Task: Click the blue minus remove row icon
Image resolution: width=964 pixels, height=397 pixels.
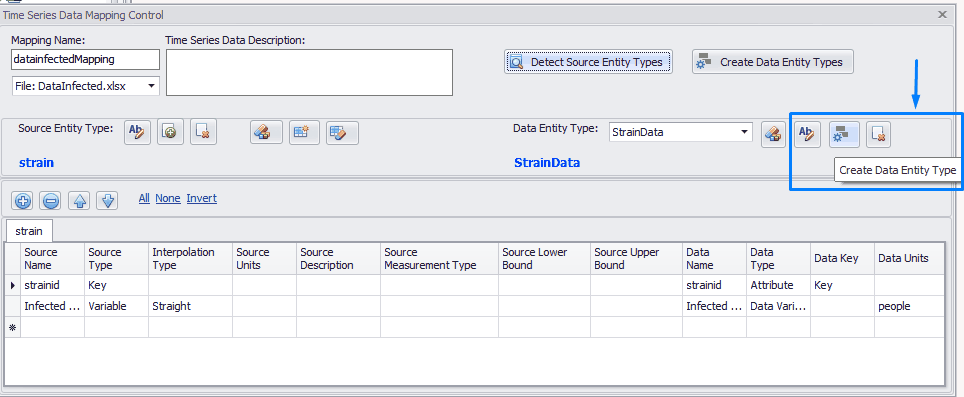Action: tap(51, 200)
